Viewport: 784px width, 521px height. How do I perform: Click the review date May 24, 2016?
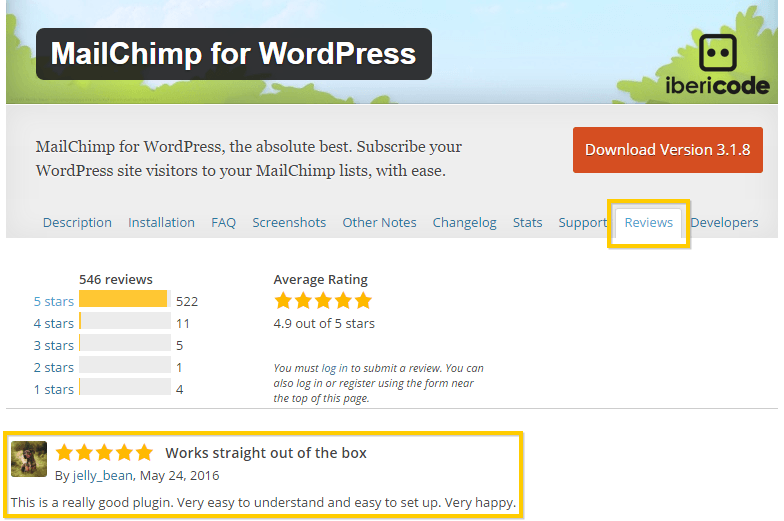tap(180, 476)
